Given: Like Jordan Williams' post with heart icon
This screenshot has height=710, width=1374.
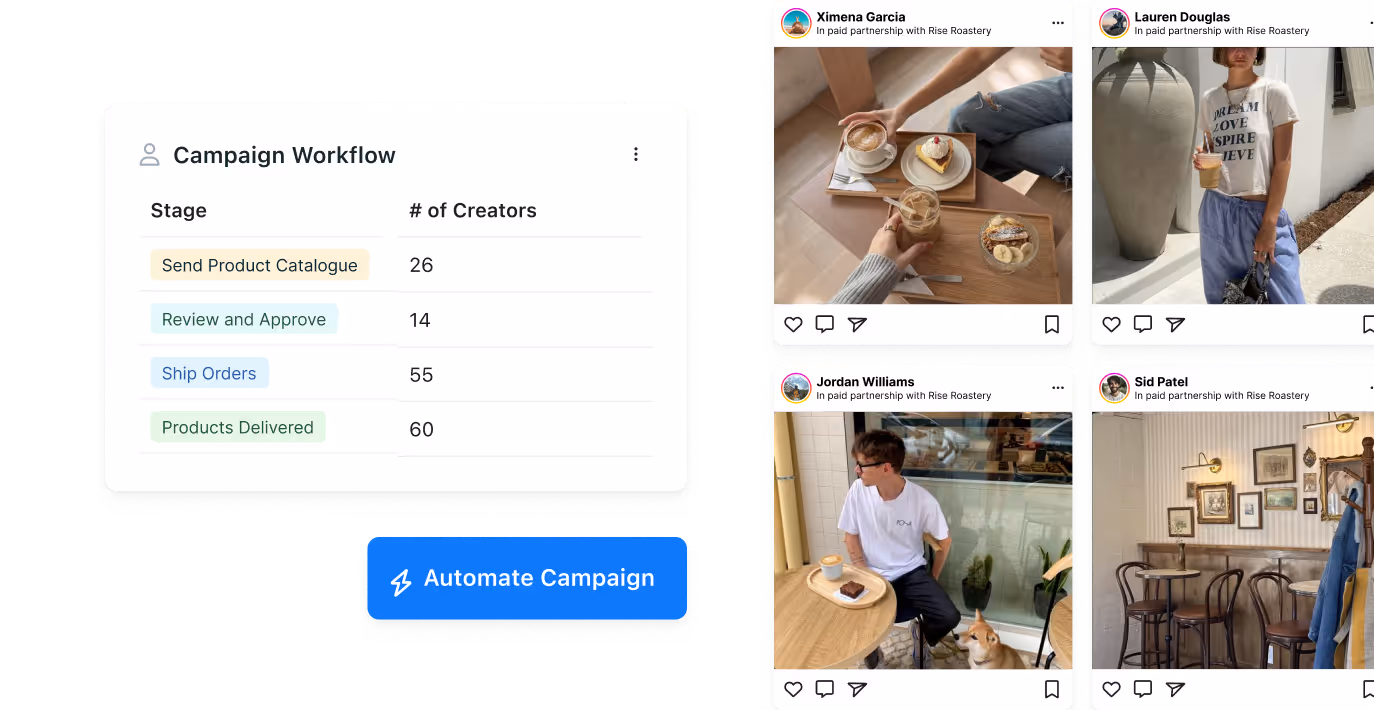Looking at the screenshot, I should coord(793,689).
